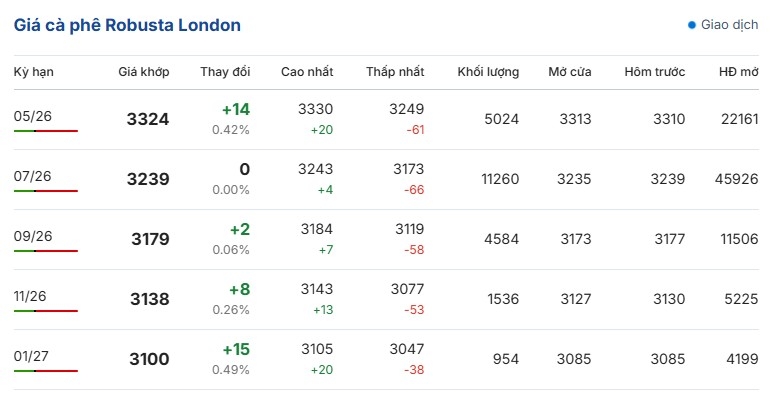The image size is (770, 403).
Task: Click the Thấp nhất column header
Action: (x=395, y=72)
